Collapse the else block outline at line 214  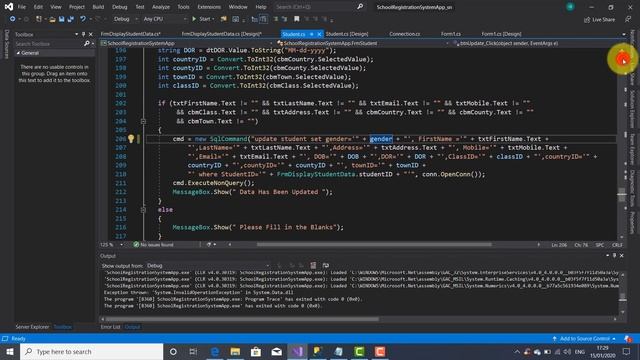[143, 209]
